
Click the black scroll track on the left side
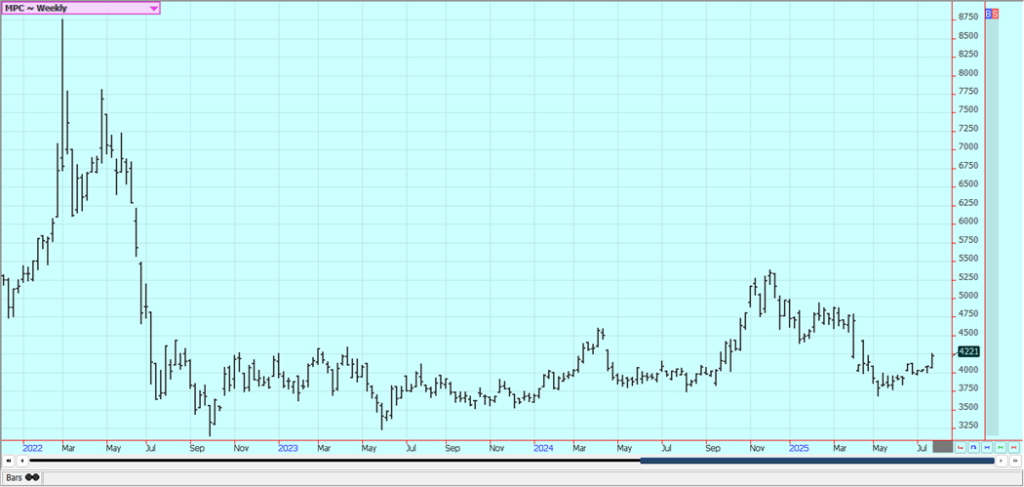point(334,461)
